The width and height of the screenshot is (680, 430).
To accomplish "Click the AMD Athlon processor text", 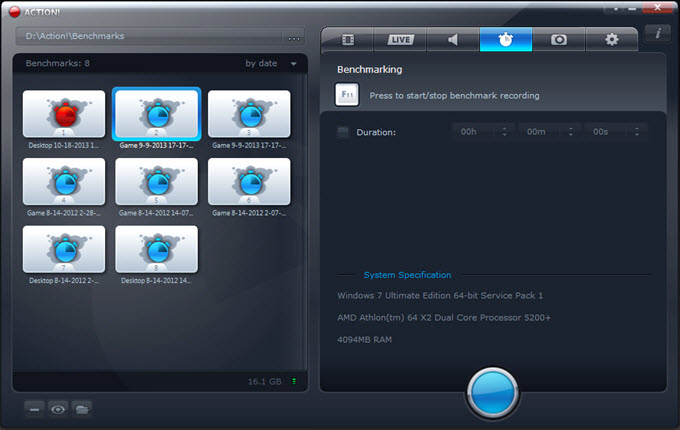I will point(444,318).
